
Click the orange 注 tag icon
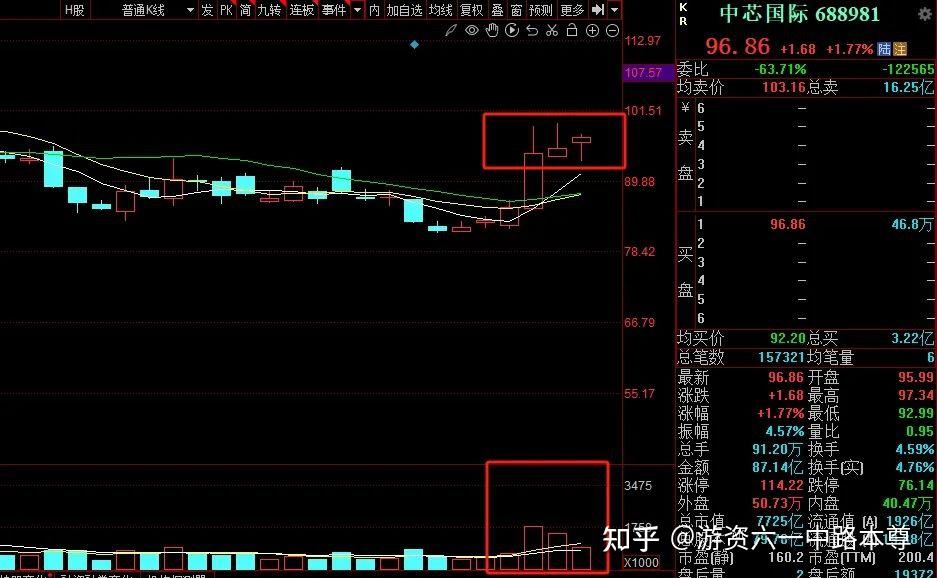point(900,49)
